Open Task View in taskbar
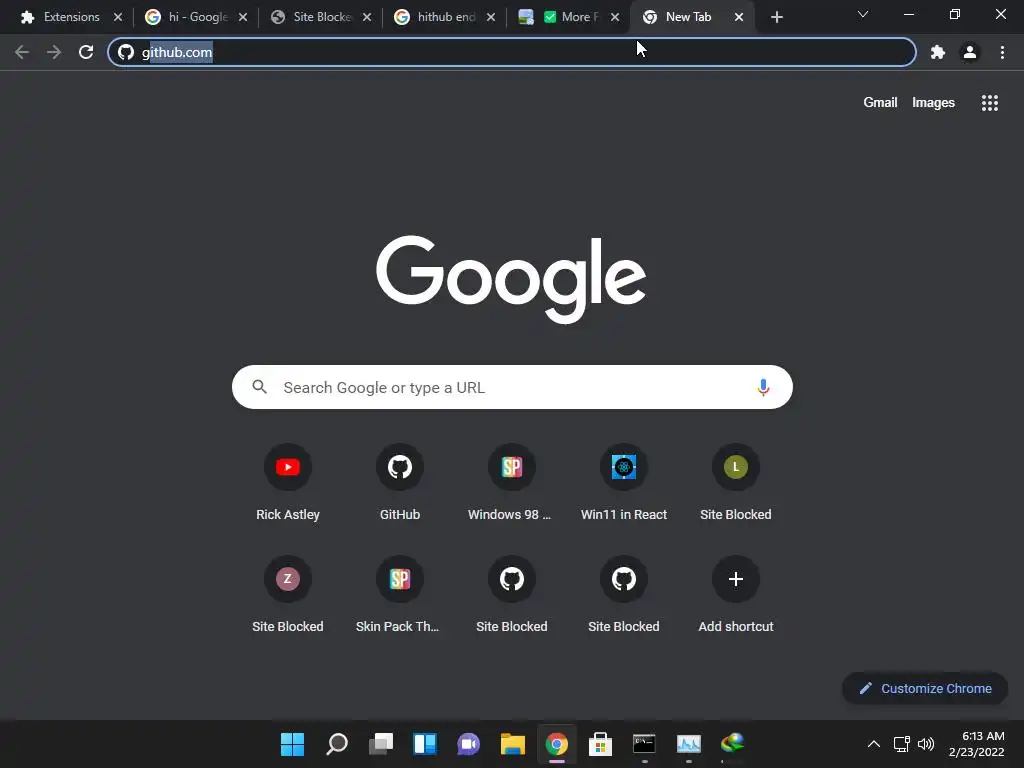 [381, 744]
